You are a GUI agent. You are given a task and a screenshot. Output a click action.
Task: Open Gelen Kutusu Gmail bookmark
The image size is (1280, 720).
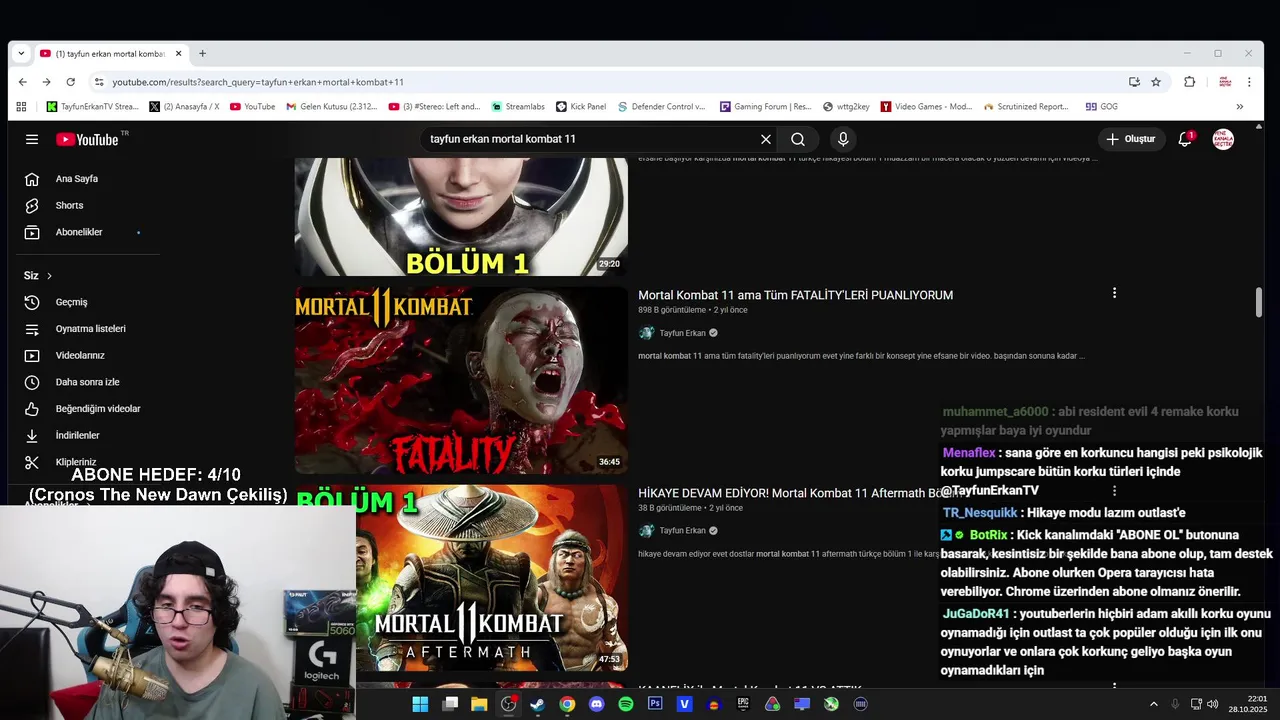pyautogui.click(x=332, y=106)
